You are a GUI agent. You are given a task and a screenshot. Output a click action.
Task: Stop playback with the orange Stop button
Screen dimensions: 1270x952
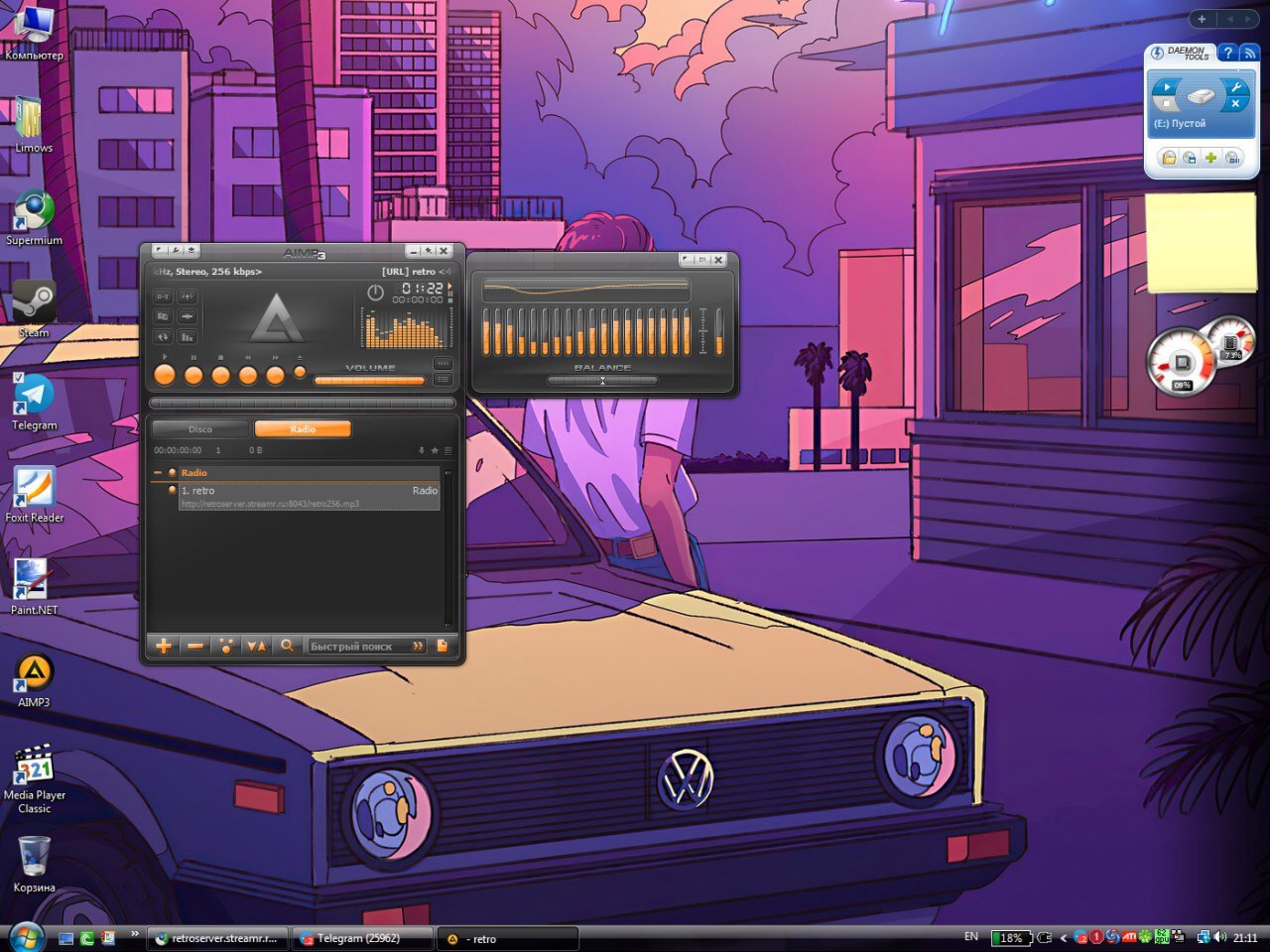tap(220, 375)
